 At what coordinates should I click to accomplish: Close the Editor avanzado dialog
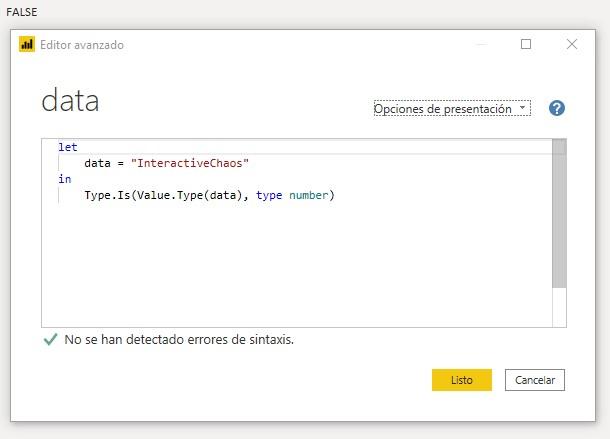coord(572,45)
